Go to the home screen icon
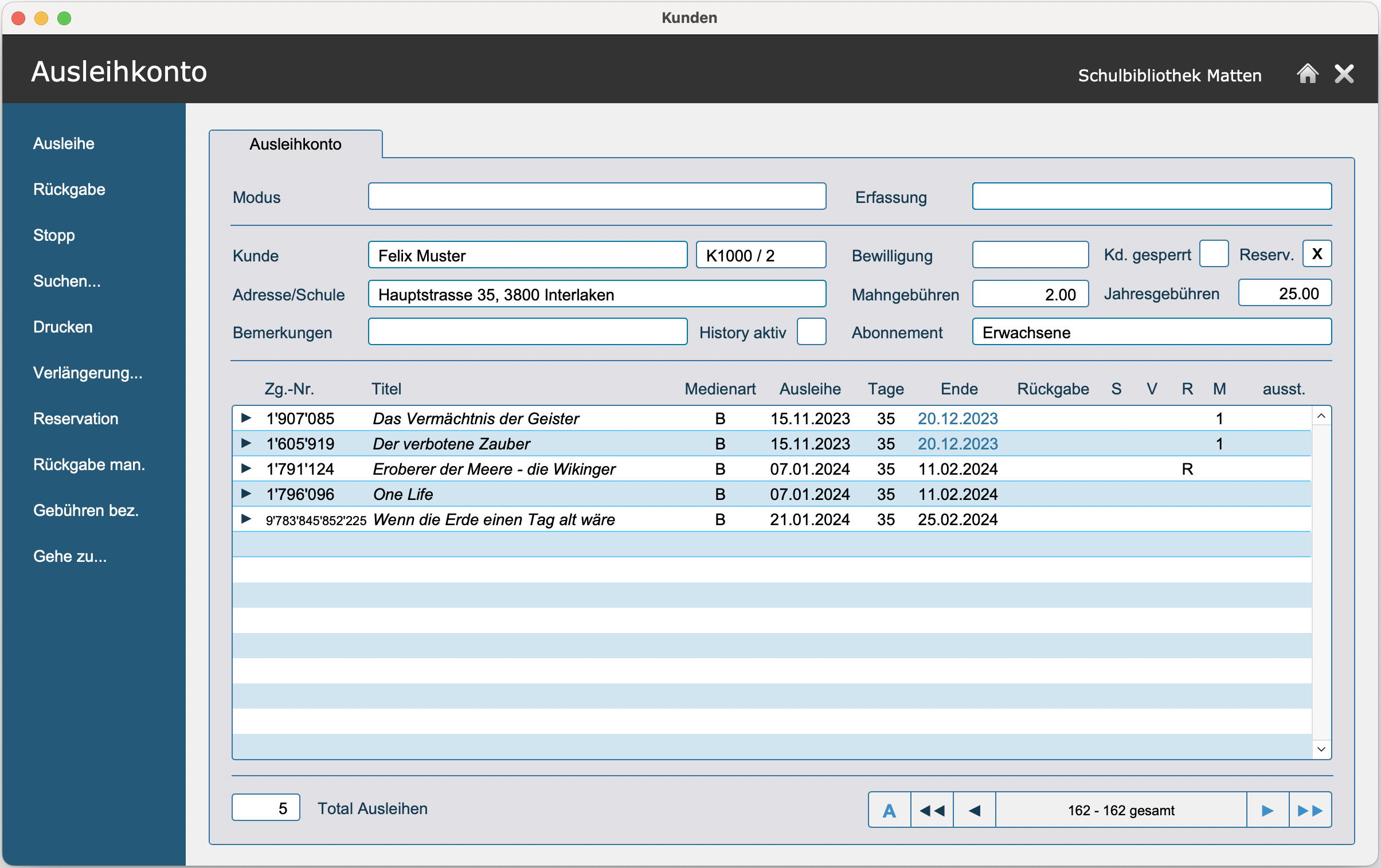Image resolution: width=1381 pixels, height=868 pixels. tap(1307, 73)
